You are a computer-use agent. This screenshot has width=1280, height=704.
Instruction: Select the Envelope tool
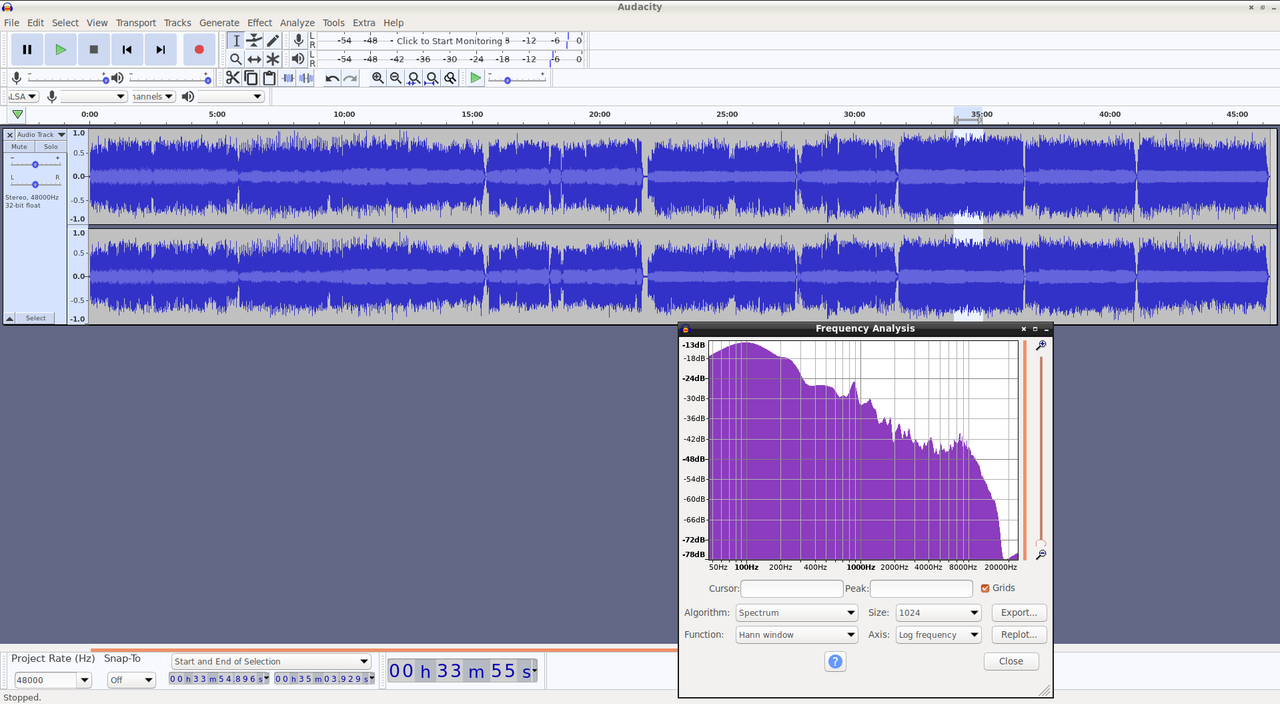click(254, 40)
